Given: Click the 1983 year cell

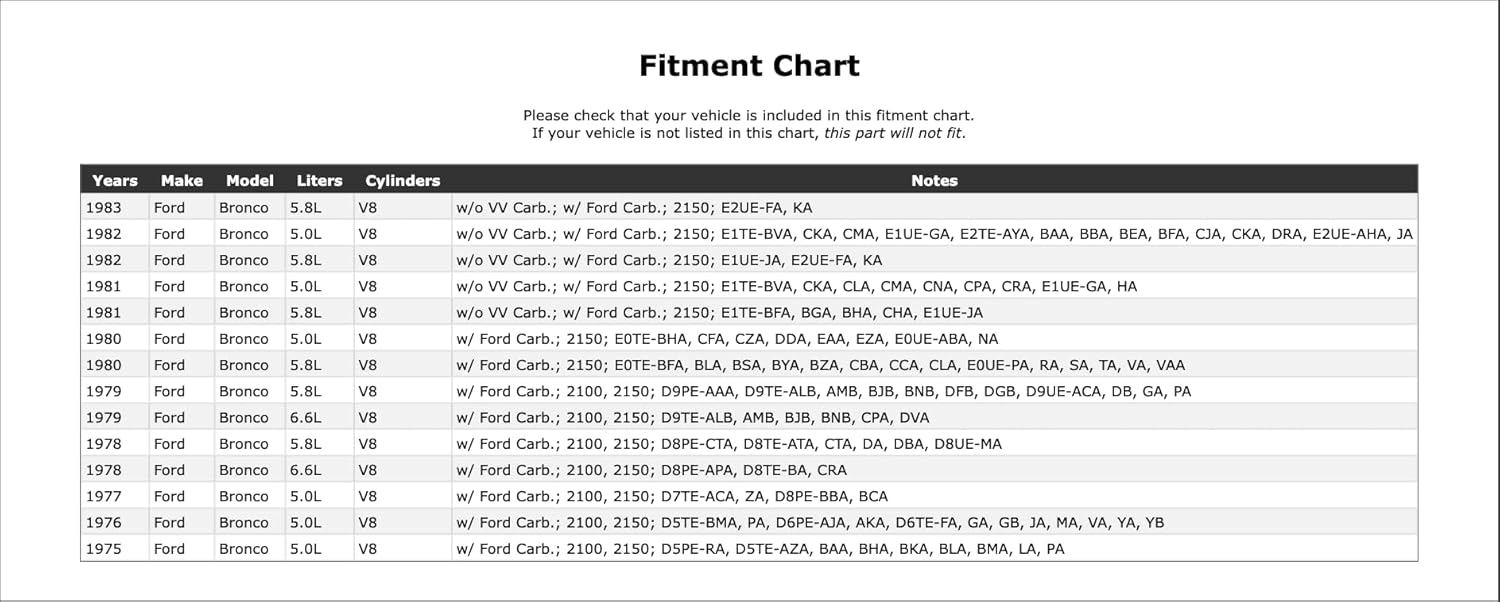Looking at the screenshot, I should pos(104,208).
